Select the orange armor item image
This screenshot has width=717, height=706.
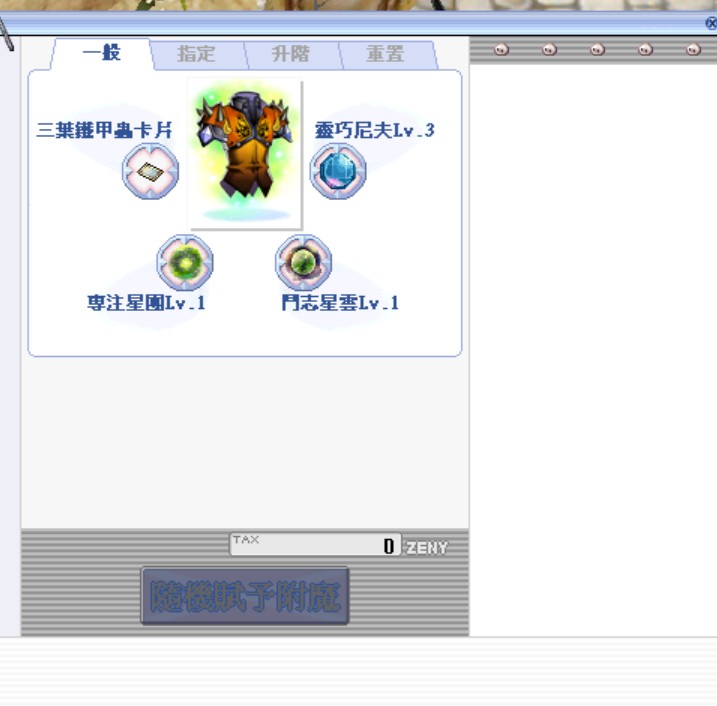[245, 154]
